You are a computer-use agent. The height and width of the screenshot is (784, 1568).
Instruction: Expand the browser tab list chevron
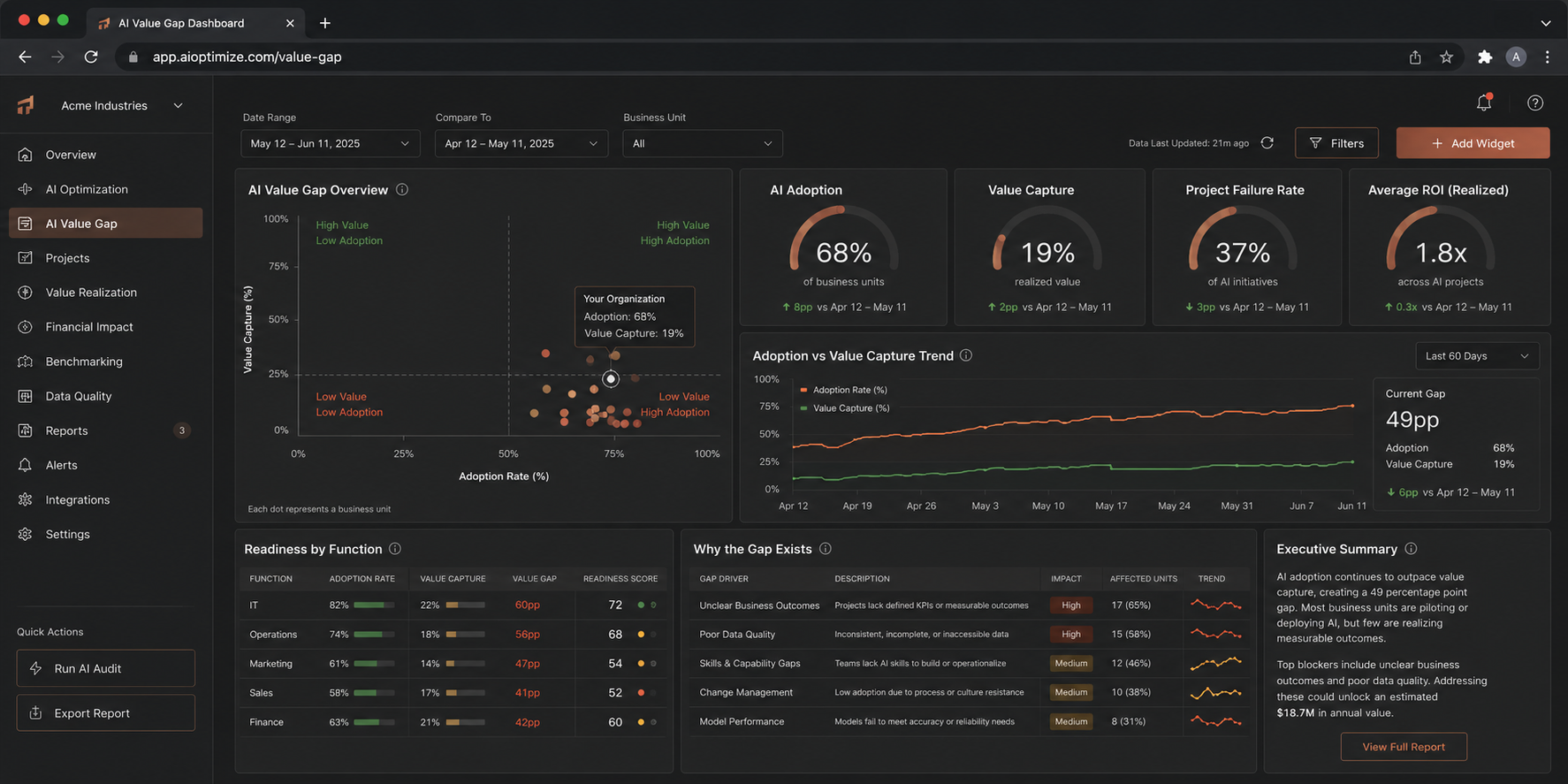tap(1546, 23)
